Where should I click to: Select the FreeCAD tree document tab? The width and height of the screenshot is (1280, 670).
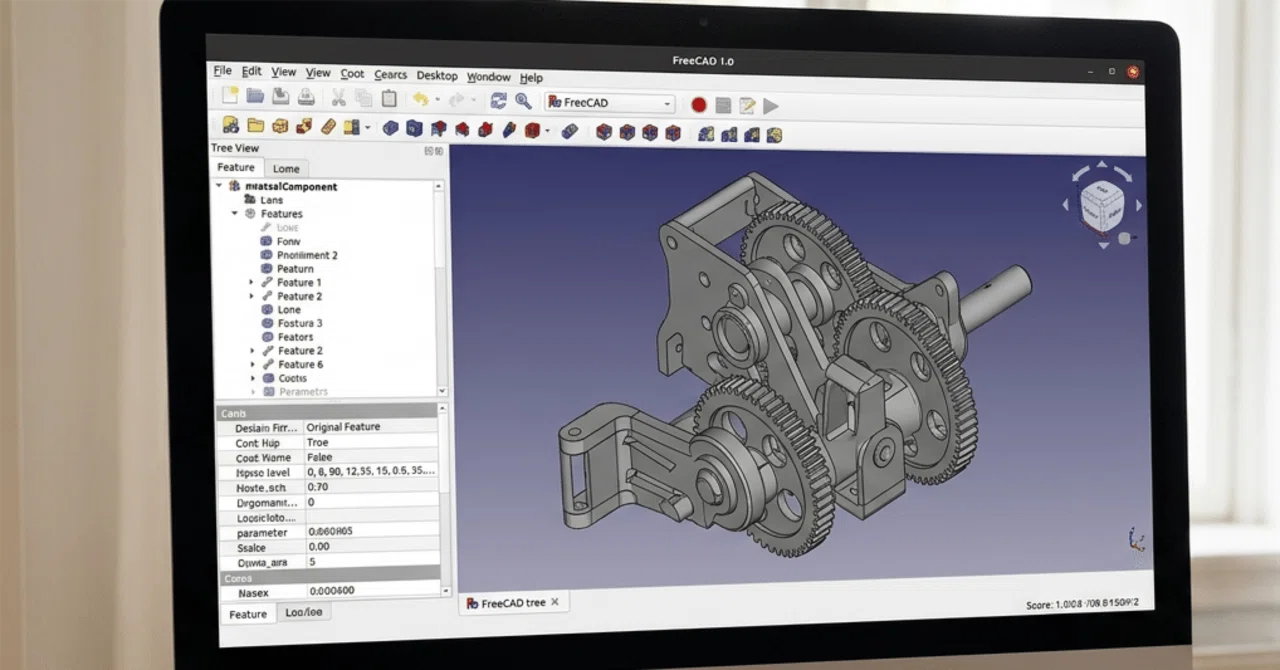coord(513,603)
